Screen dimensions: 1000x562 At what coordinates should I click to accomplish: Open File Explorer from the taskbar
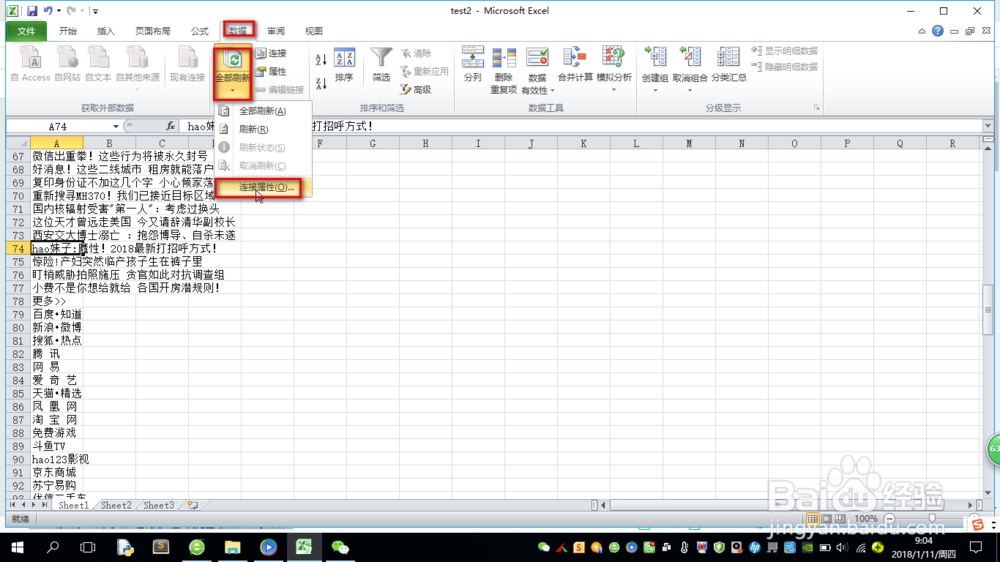click(x=232, y=547)
